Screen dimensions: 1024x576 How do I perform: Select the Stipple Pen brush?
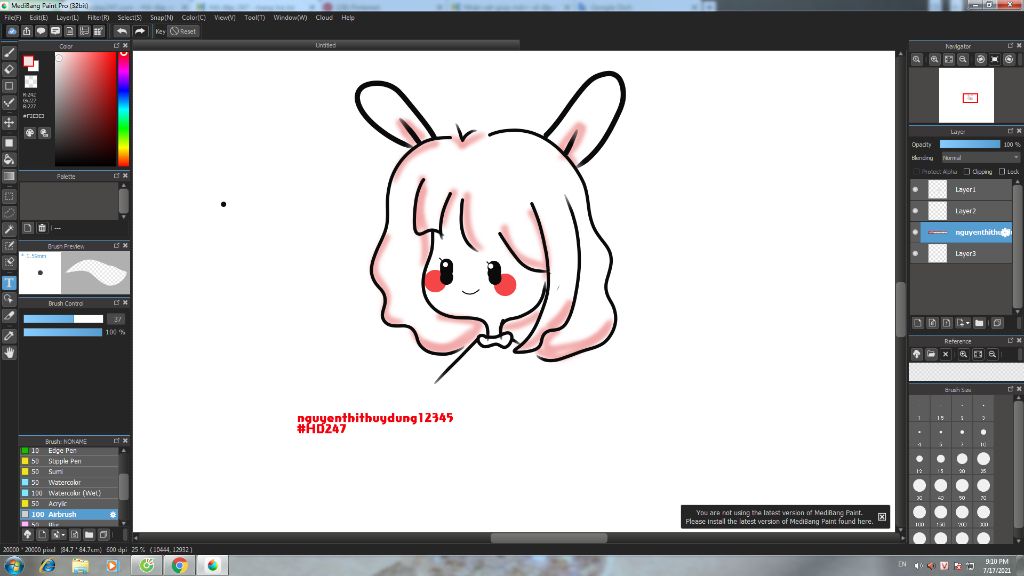(x=69, y=461)
